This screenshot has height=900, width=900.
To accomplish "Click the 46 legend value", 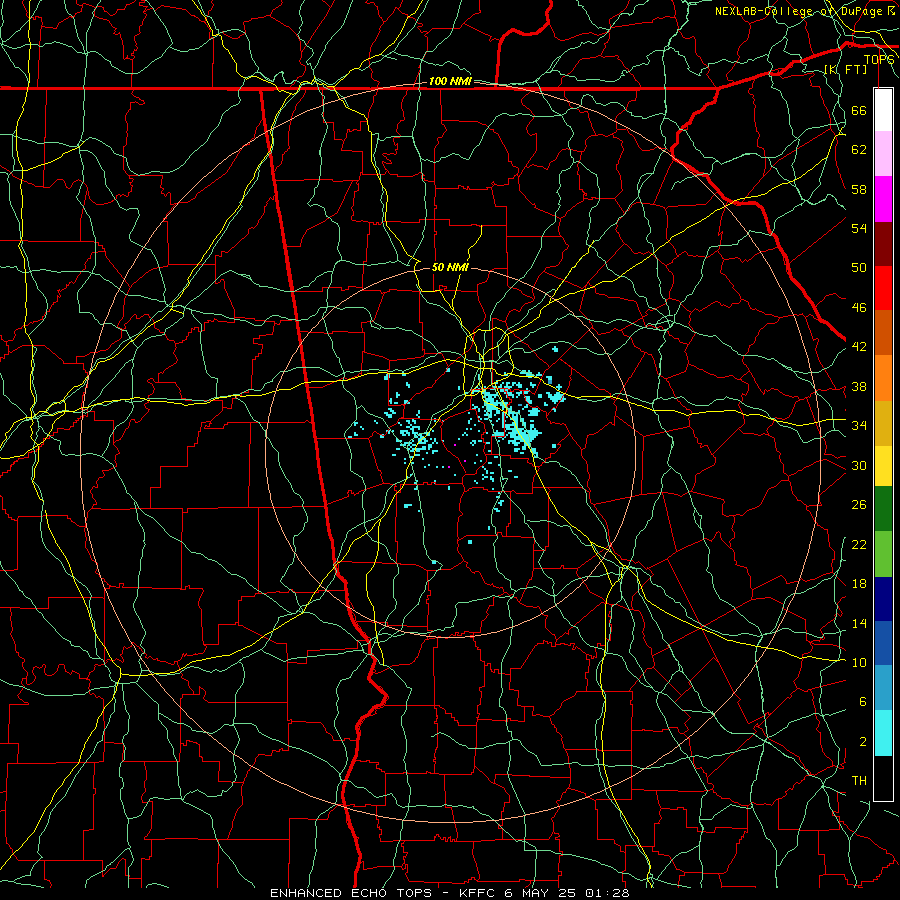I will [859, 307].
